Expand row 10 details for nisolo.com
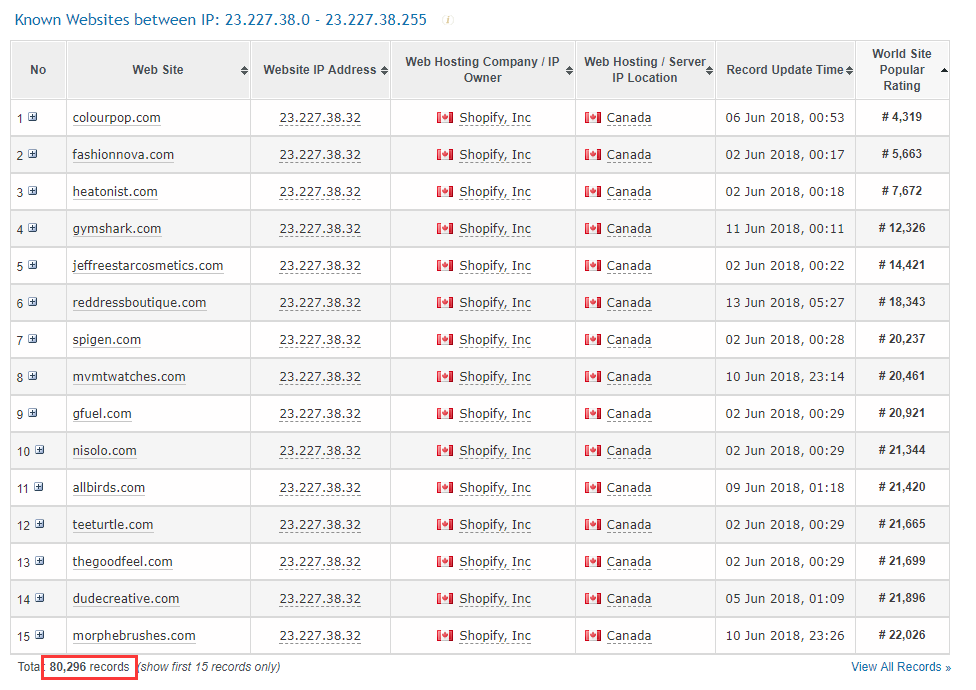The height and width of the screenshot is (690, 976). point(39,450)
